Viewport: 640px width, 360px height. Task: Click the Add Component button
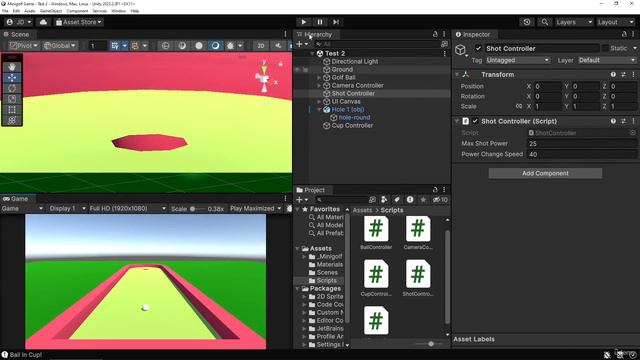[545, 173]
